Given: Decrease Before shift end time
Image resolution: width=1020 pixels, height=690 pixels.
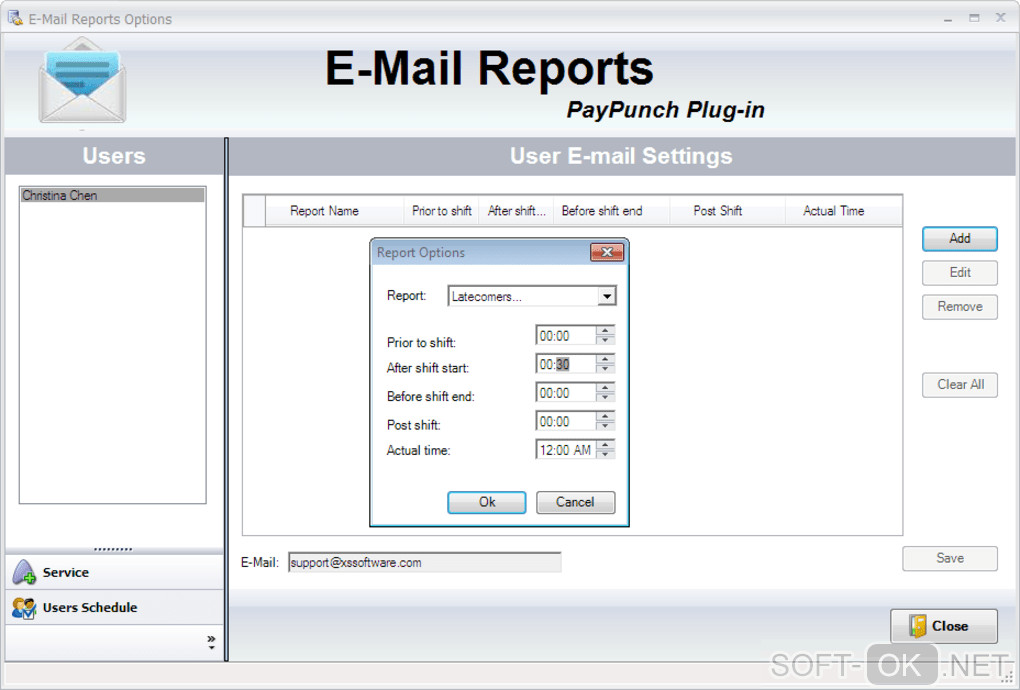Looking at the screenshot, I should point(605,397).
